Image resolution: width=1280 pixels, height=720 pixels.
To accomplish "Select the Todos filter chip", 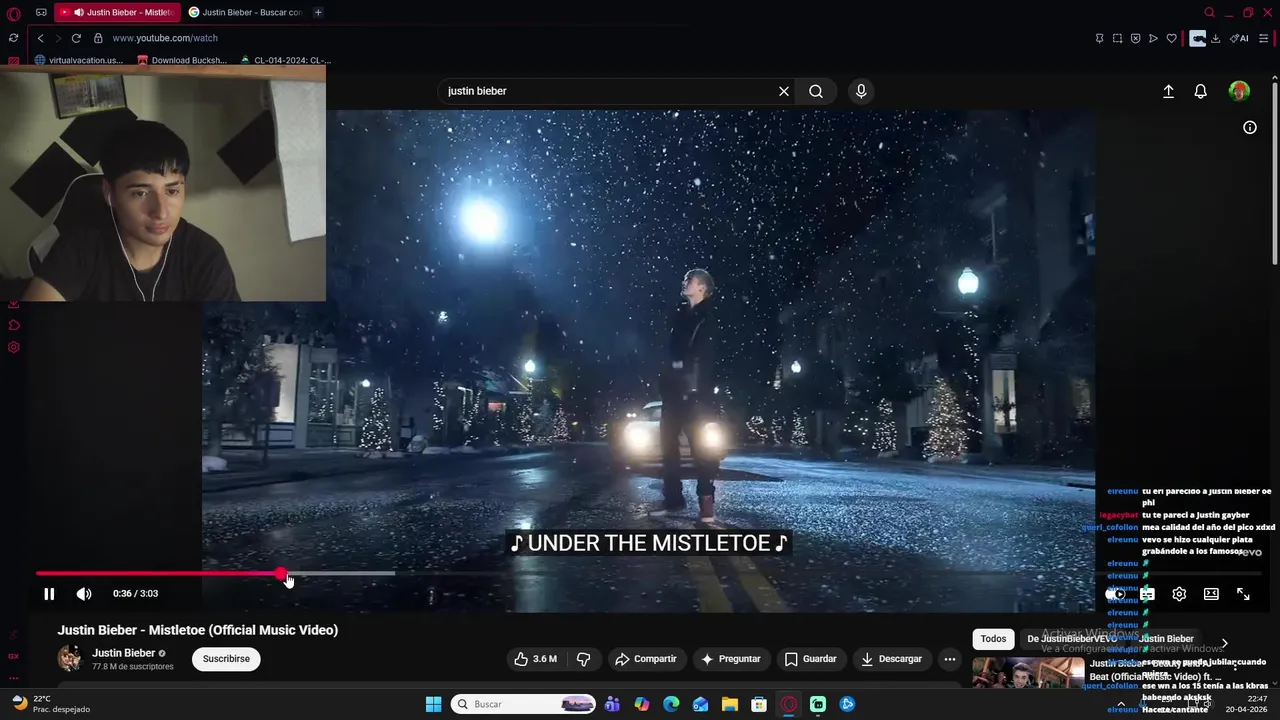I will [993, 639].
